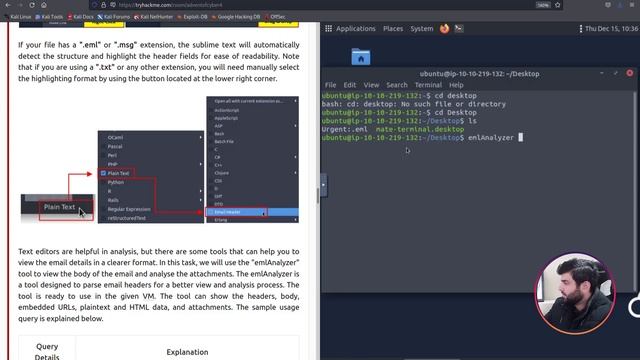Open the terminal Edit menu
The width and height of the screenshot is (640, 360).
click(x=349, y=85)
